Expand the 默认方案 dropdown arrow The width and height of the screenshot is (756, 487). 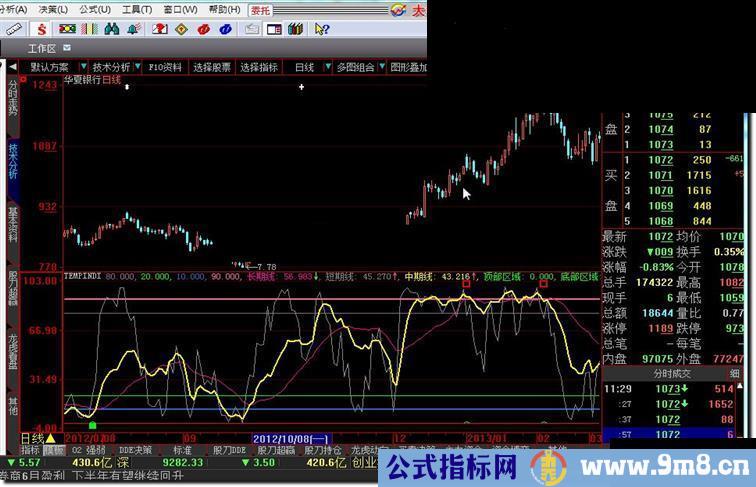point(84,67)
